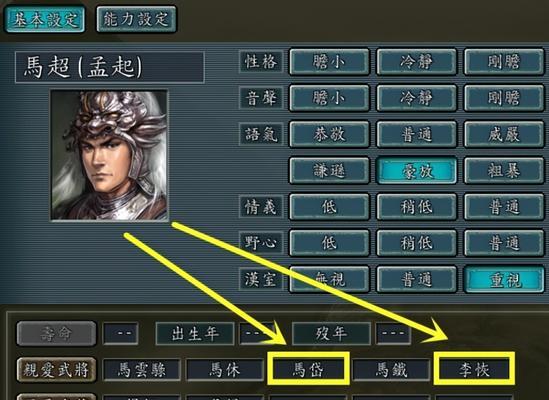Click the 出生年 value field
549x400 pixels.
pyautogui.click(x=256, y=334)
